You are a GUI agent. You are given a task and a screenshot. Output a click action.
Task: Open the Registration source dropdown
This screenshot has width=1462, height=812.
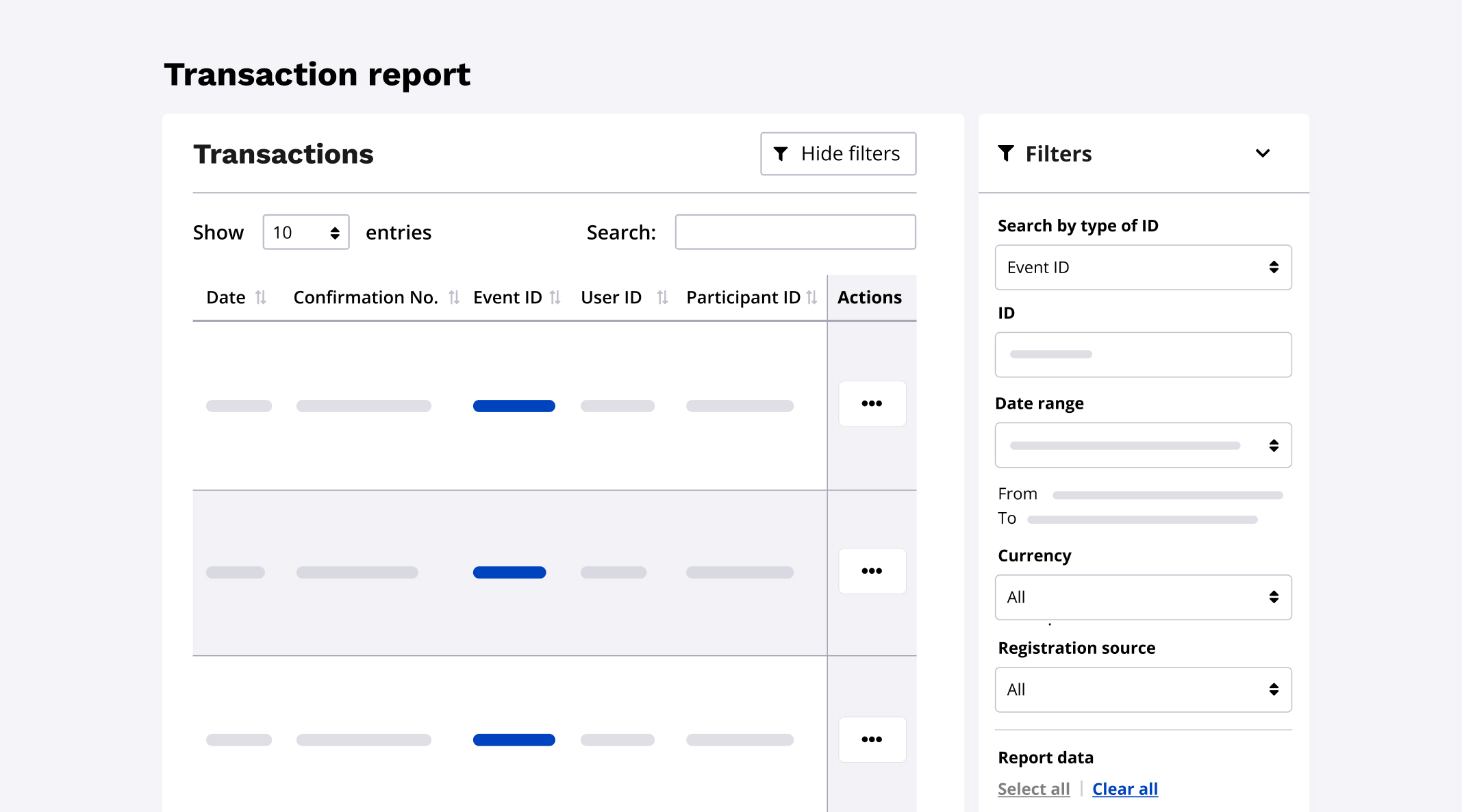(x=1143, y=690)
